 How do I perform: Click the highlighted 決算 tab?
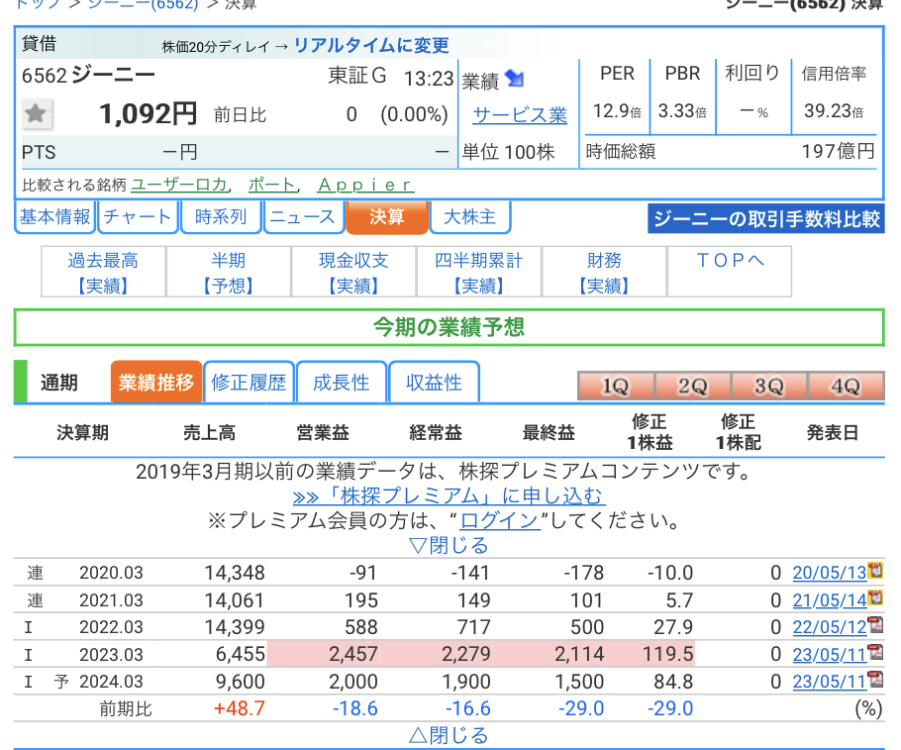point(387,217)
